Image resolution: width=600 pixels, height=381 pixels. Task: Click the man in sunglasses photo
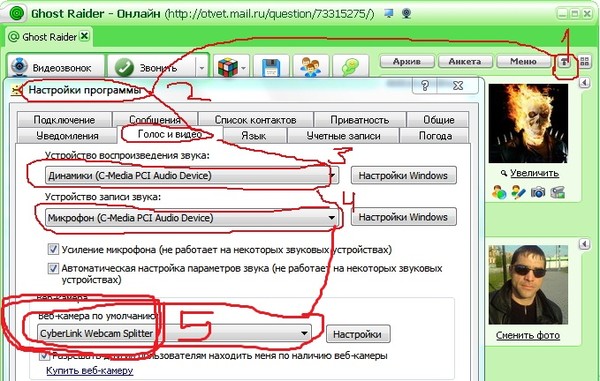point(528,285)
